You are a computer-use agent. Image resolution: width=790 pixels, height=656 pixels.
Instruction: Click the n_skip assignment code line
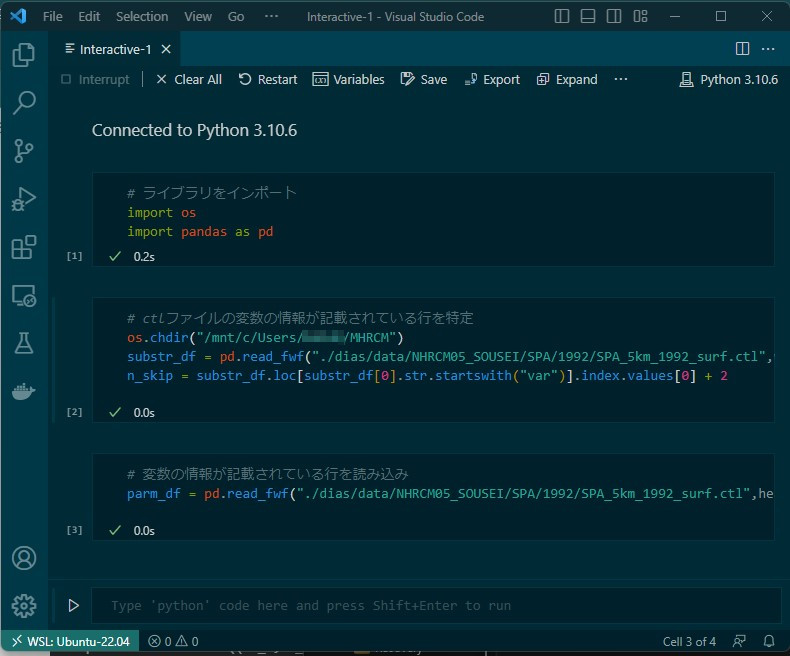427,376
